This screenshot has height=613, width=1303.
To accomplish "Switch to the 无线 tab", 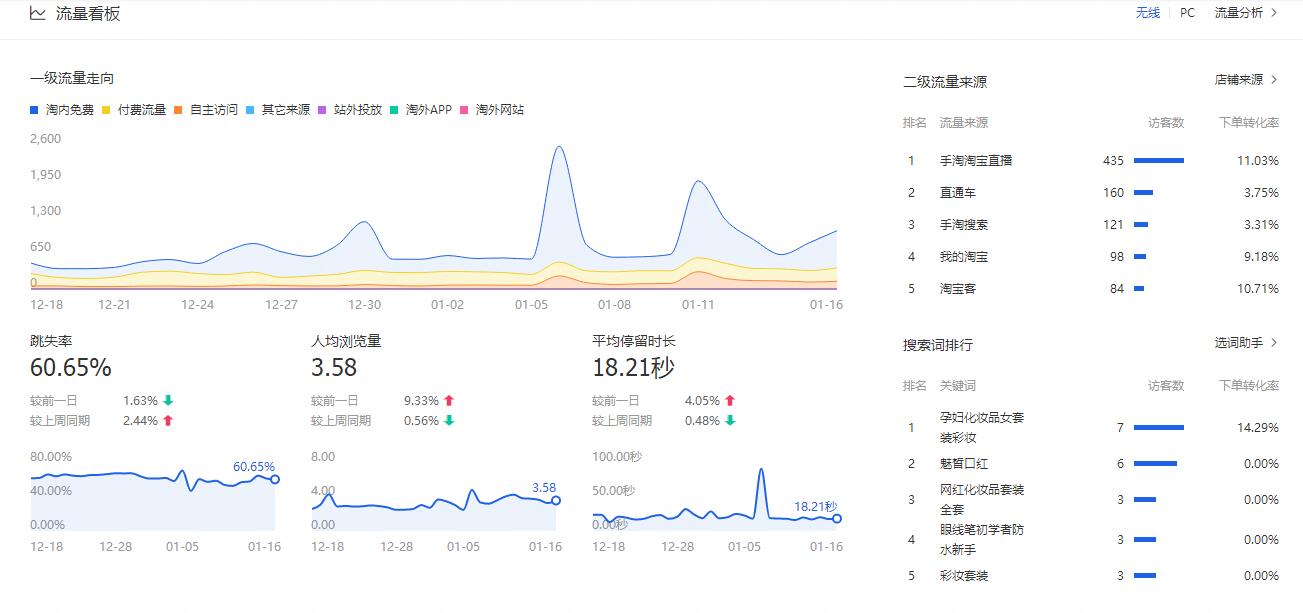I will pyautogui.click(x=1147, y=13).
